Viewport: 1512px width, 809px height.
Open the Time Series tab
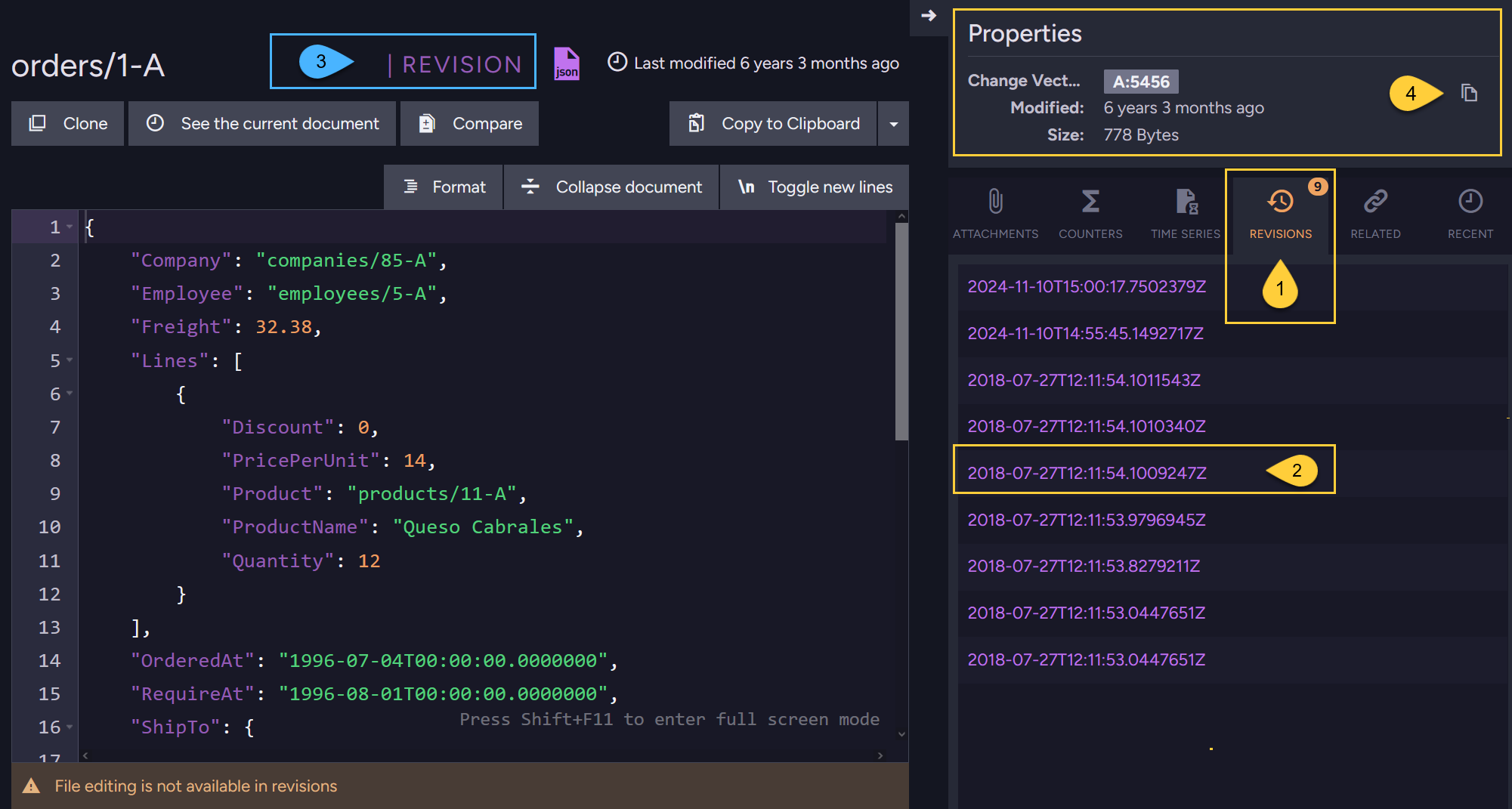click(1186, 215)
